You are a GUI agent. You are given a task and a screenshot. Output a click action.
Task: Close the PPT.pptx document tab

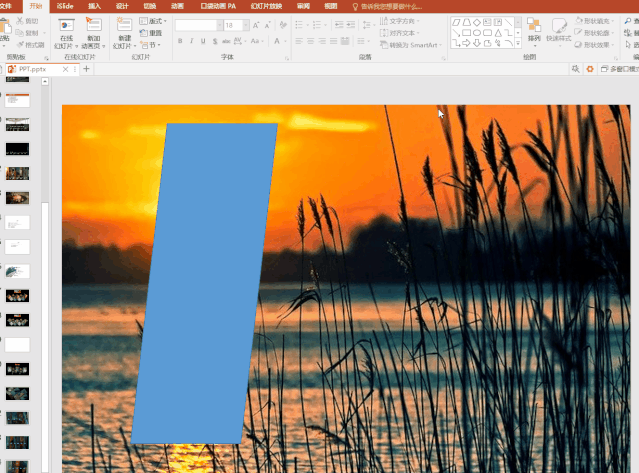click(65, 70)
